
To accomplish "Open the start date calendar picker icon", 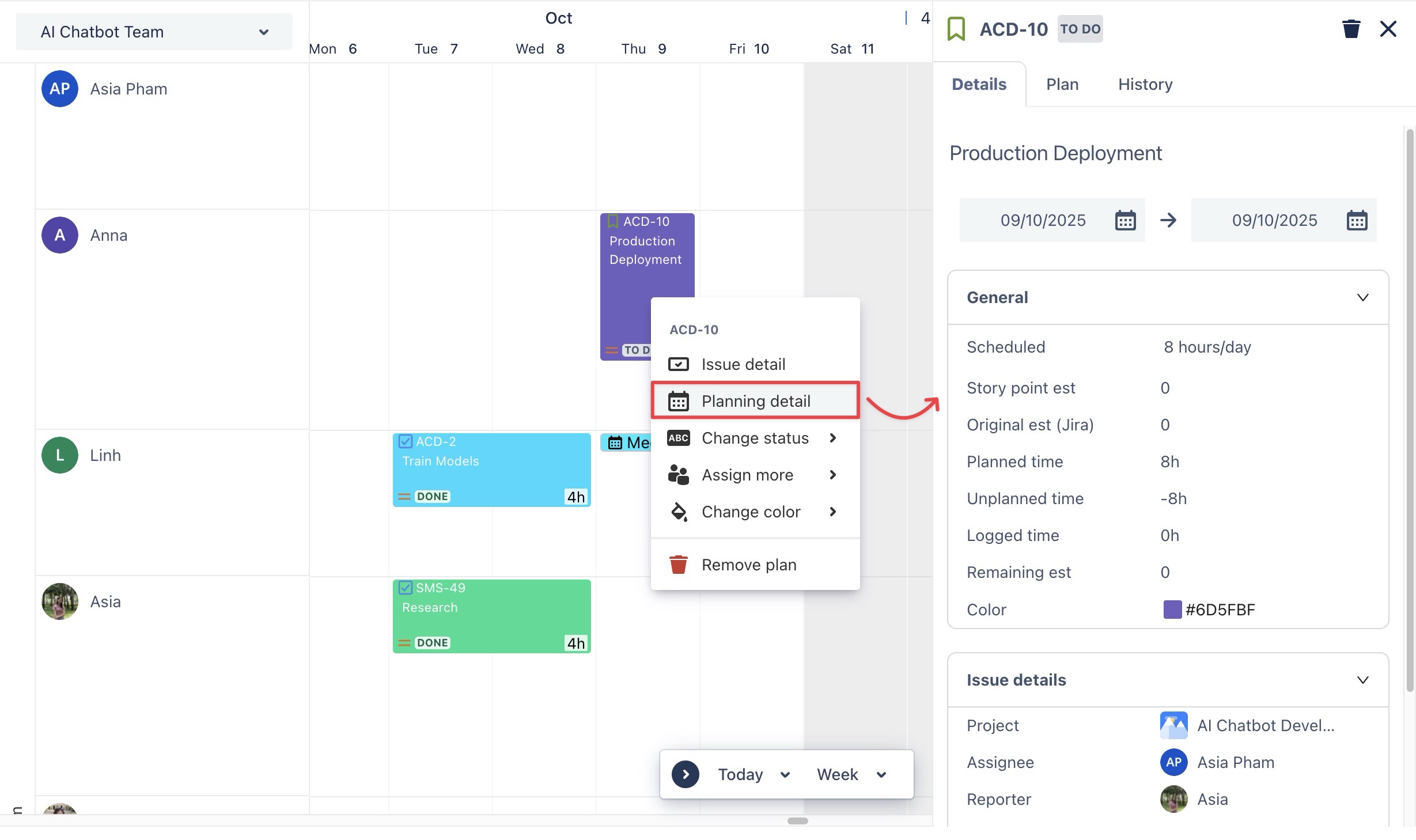I will pyautogui.click(x=1125, y=220).
